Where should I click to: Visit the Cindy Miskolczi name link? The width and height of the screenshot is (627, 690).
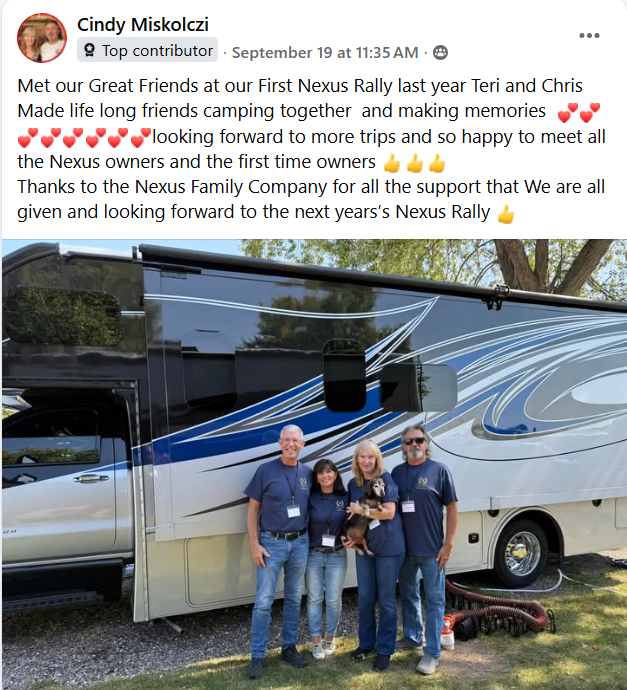(x=143, y=25)
